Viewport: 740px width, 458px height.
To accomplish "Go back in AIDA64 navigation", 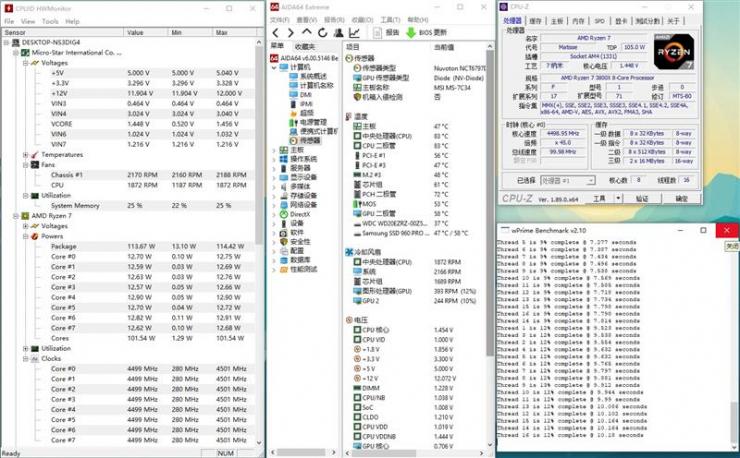I will [276, 33].
